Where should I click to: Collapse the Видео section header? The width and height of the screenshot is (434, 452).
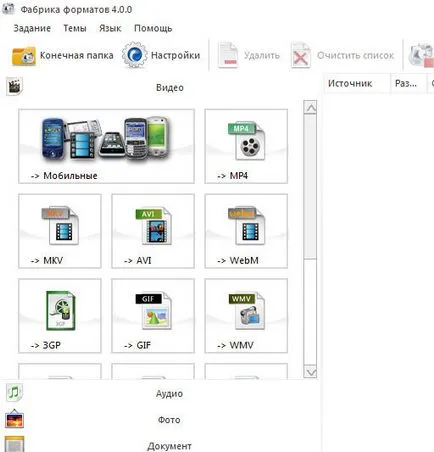[x=159, y=87]
